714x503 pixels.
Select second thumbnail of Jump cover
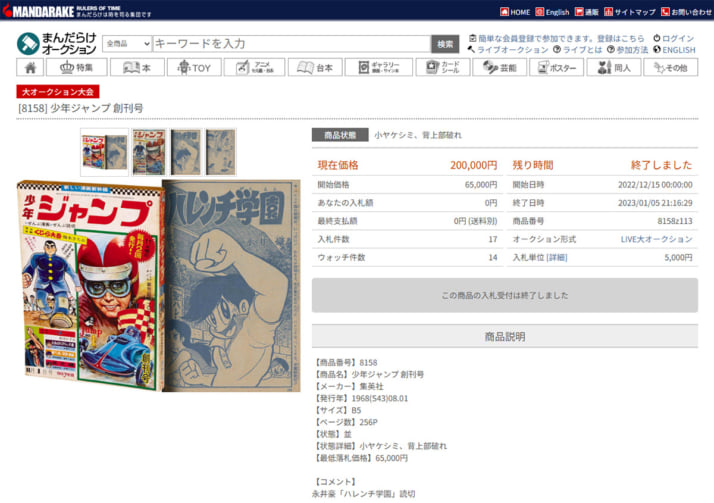pyautogui.click(x=149, y=152)
